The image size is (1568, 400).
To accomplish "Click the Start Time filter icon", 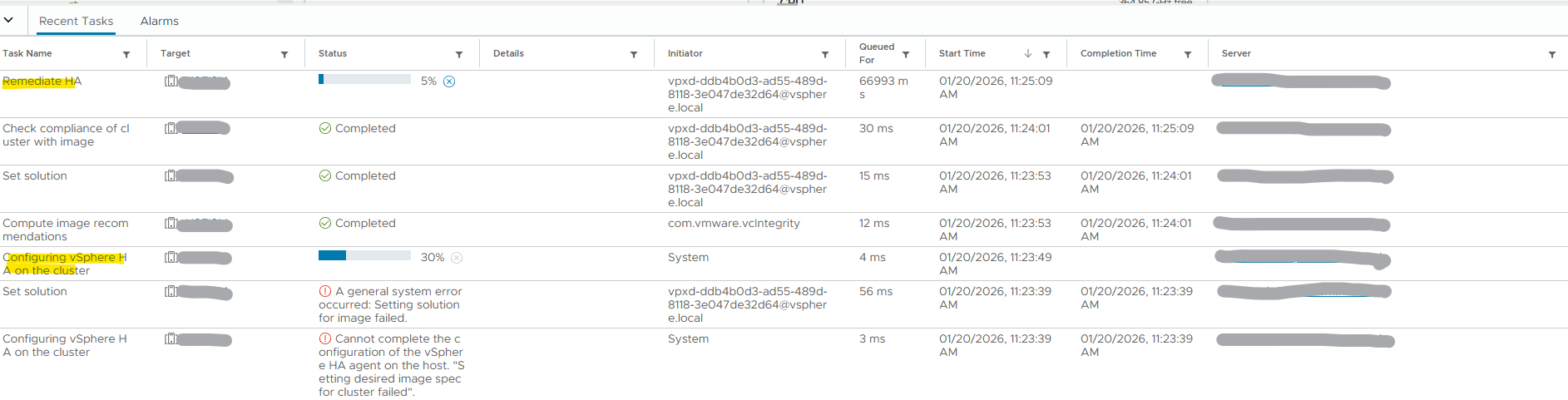I will (x=1046, y=55).
